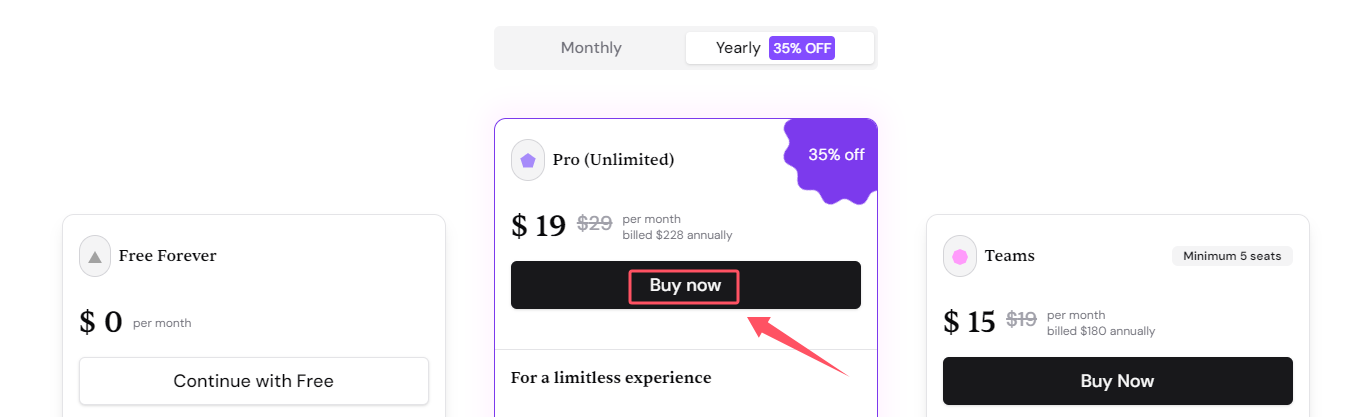Click the Teams pink circle icon

(960, 256)
